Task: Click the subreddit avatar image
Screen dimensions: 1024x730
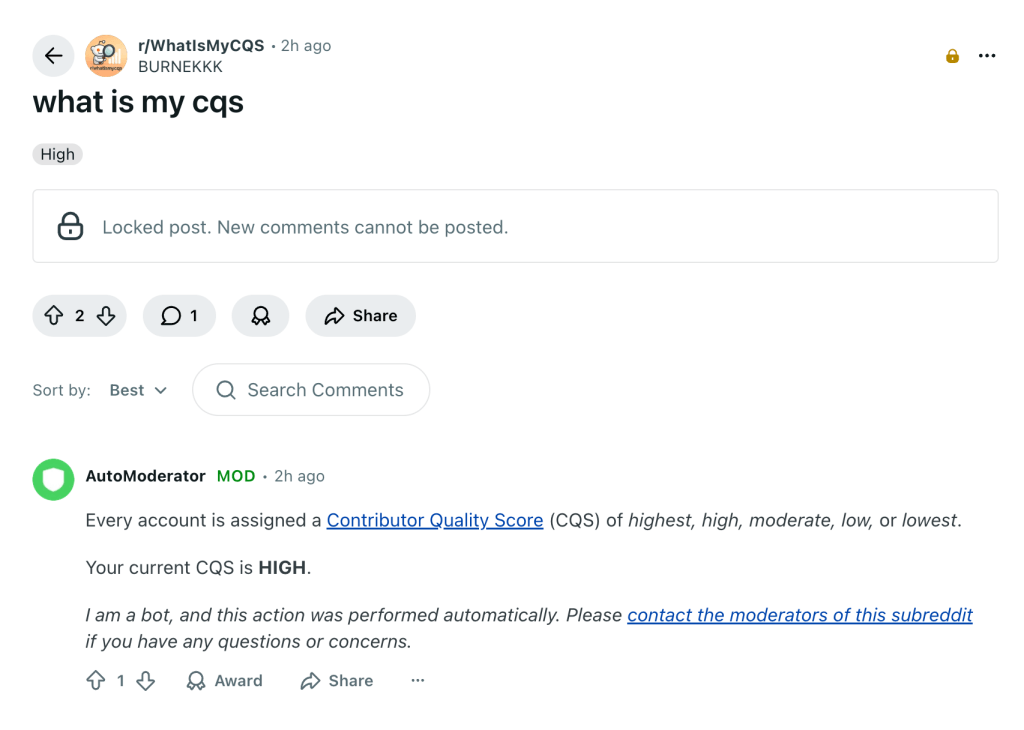Action: [105, 56]
